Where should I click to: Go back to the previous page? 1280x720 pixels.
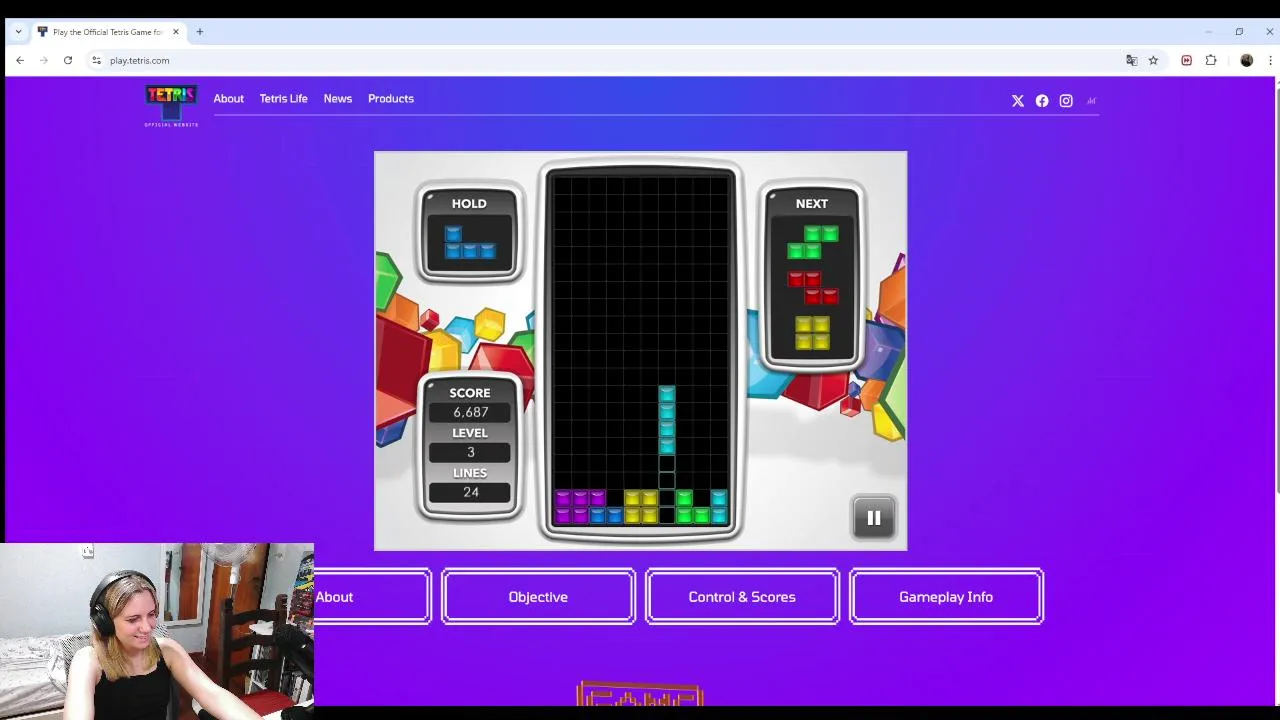click(20, 60)
